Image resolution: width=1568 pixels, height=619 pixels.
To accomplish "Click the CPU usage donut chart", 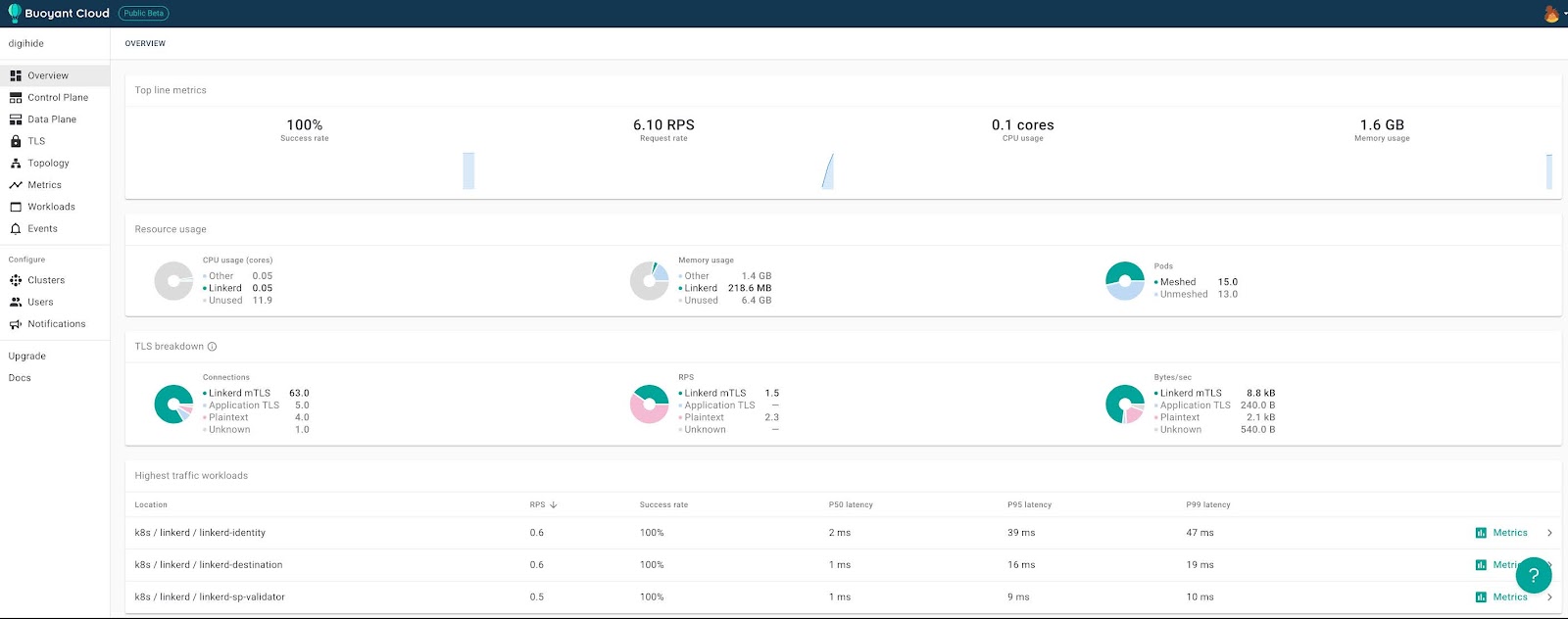I will (173, 281).
